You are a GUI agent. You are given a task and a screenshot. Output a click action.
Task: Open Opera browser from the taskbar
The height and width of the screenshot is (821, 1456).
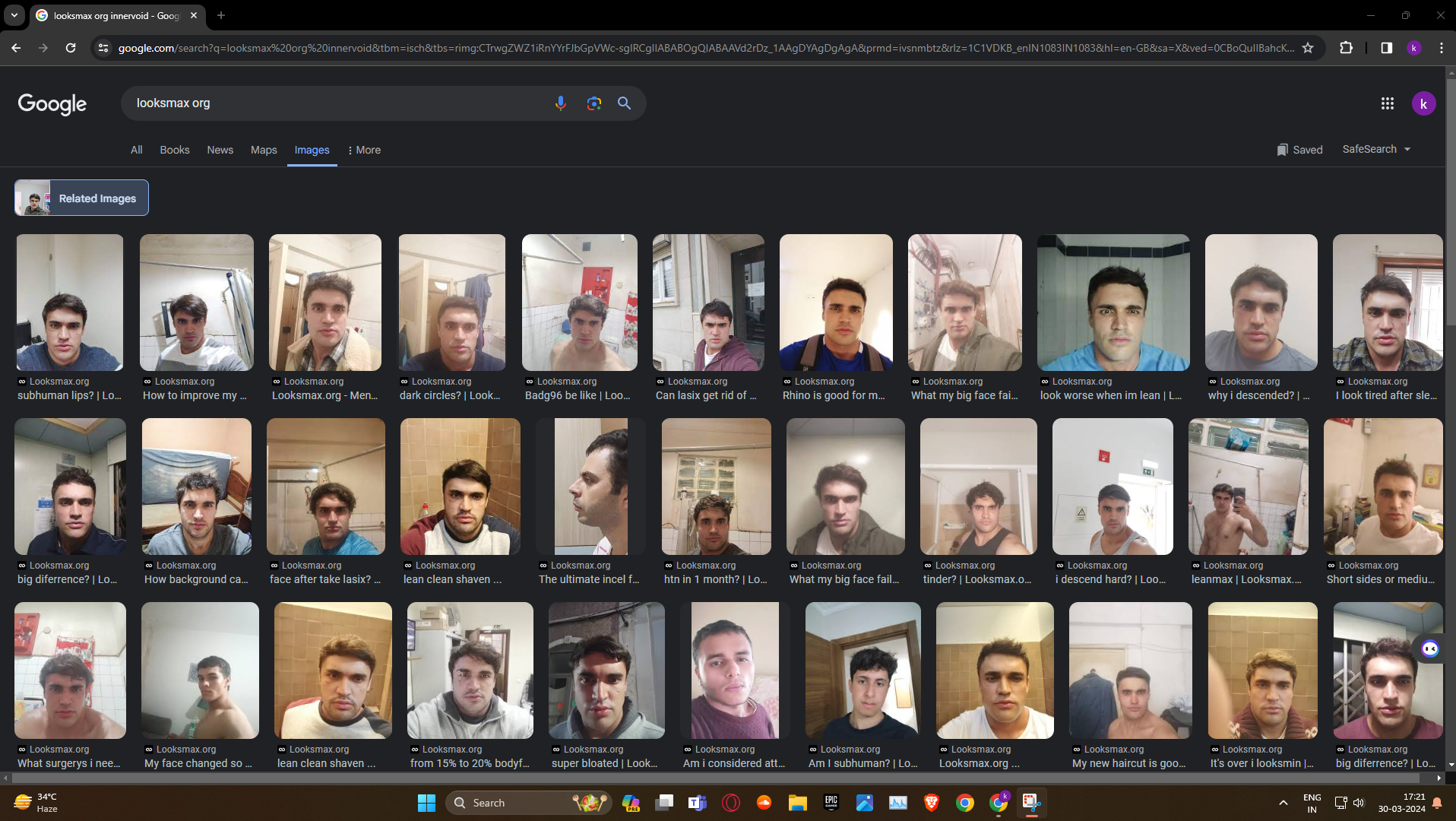731,803
